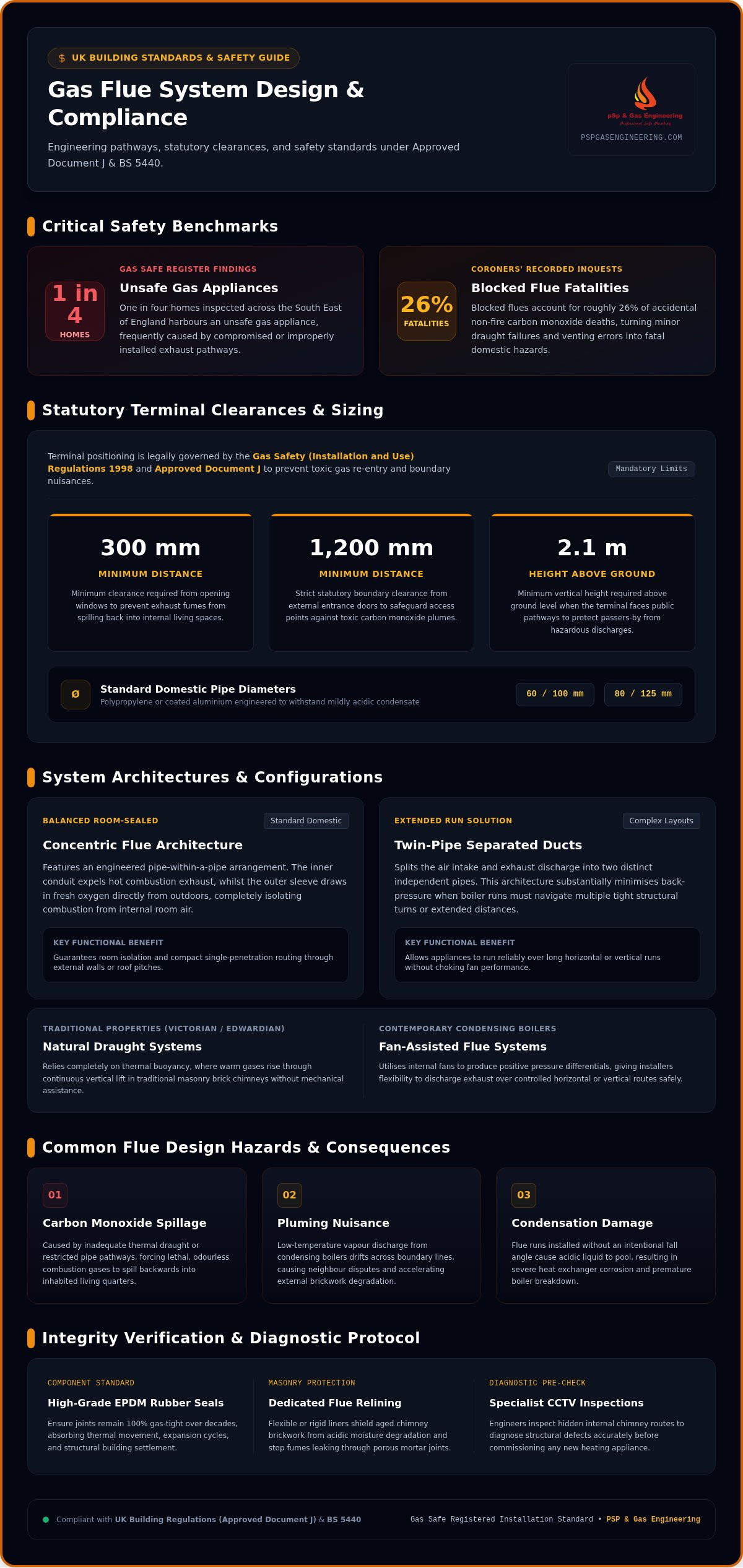
Task: Click the "Integrity Verification & Diagnostic Protocol" heading
Action: (x=231, y=1338)
